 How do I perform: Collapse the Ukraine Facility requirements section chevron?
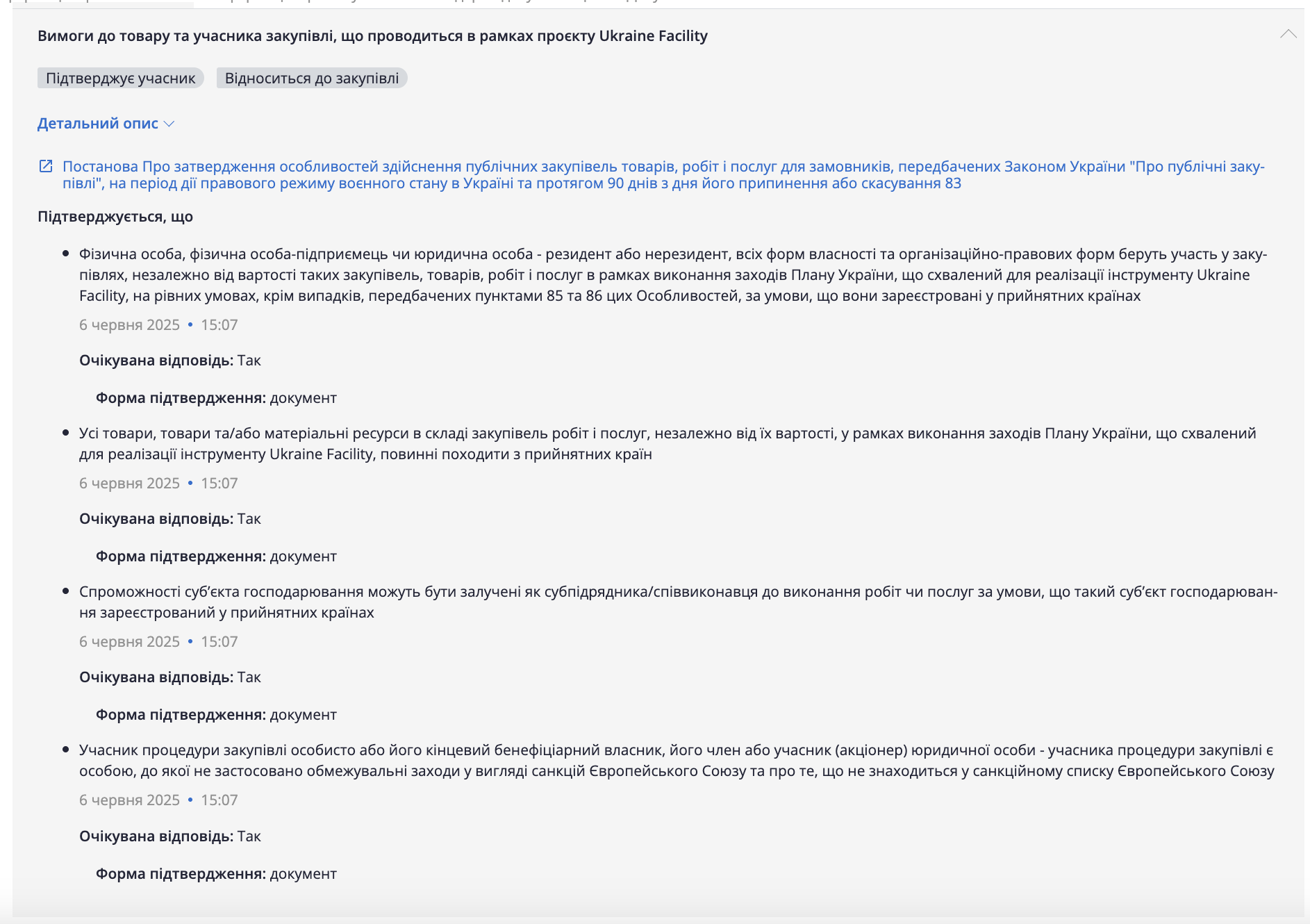(1288, 34)
